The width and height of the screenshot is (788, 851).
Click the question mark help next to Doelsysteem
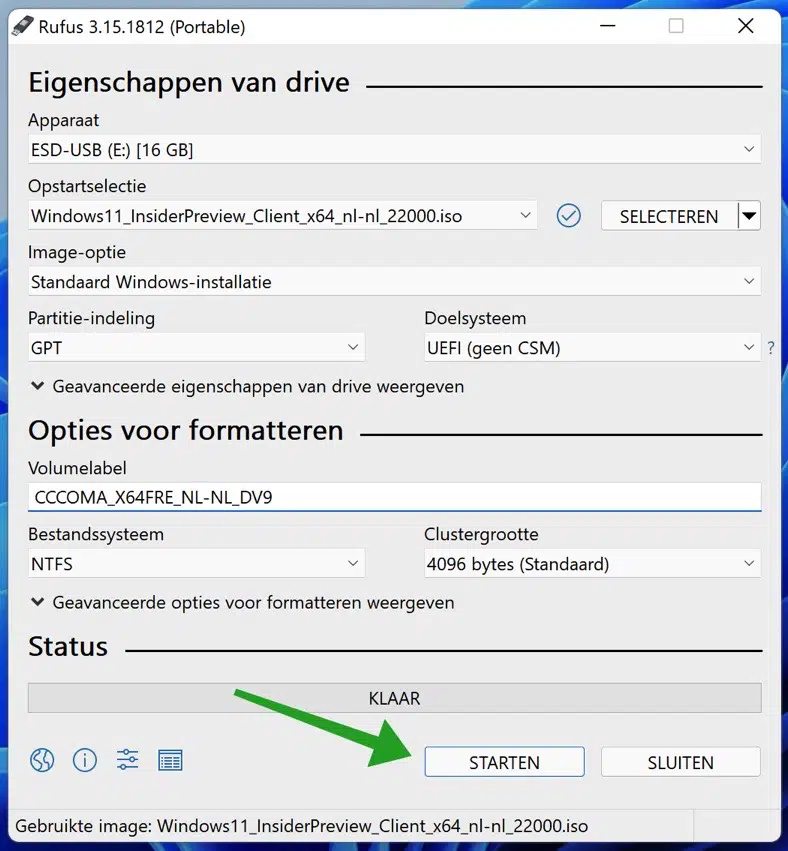pyautogui.click(x=771, y=348)
